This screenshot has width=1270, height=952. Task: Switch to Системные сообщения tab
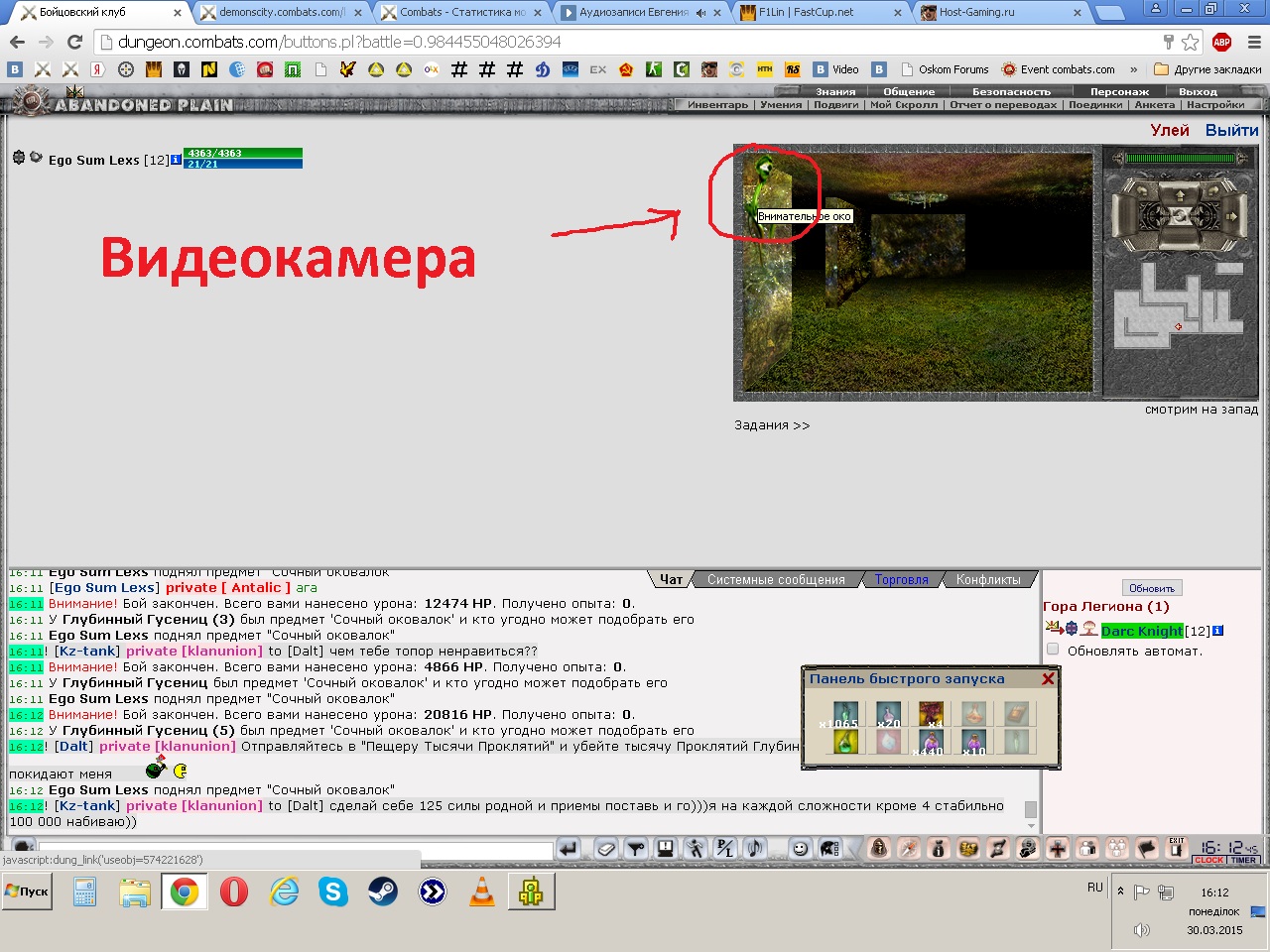pos(776,579)
